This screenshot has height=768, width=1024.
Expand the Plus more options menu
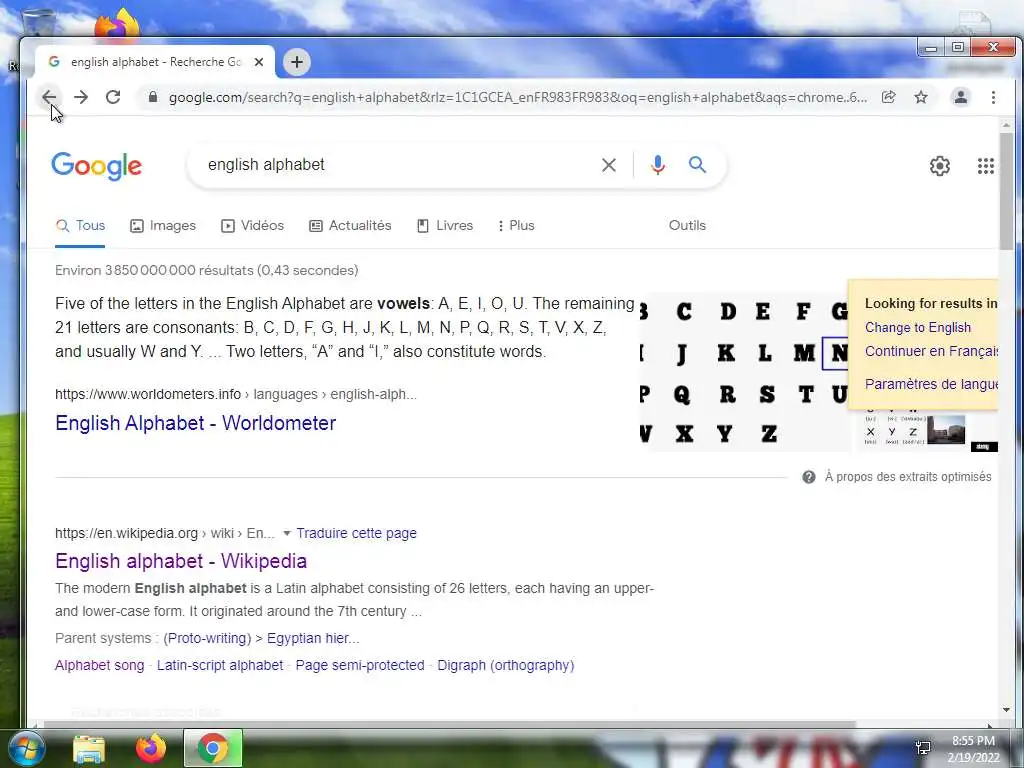[516, 225]
